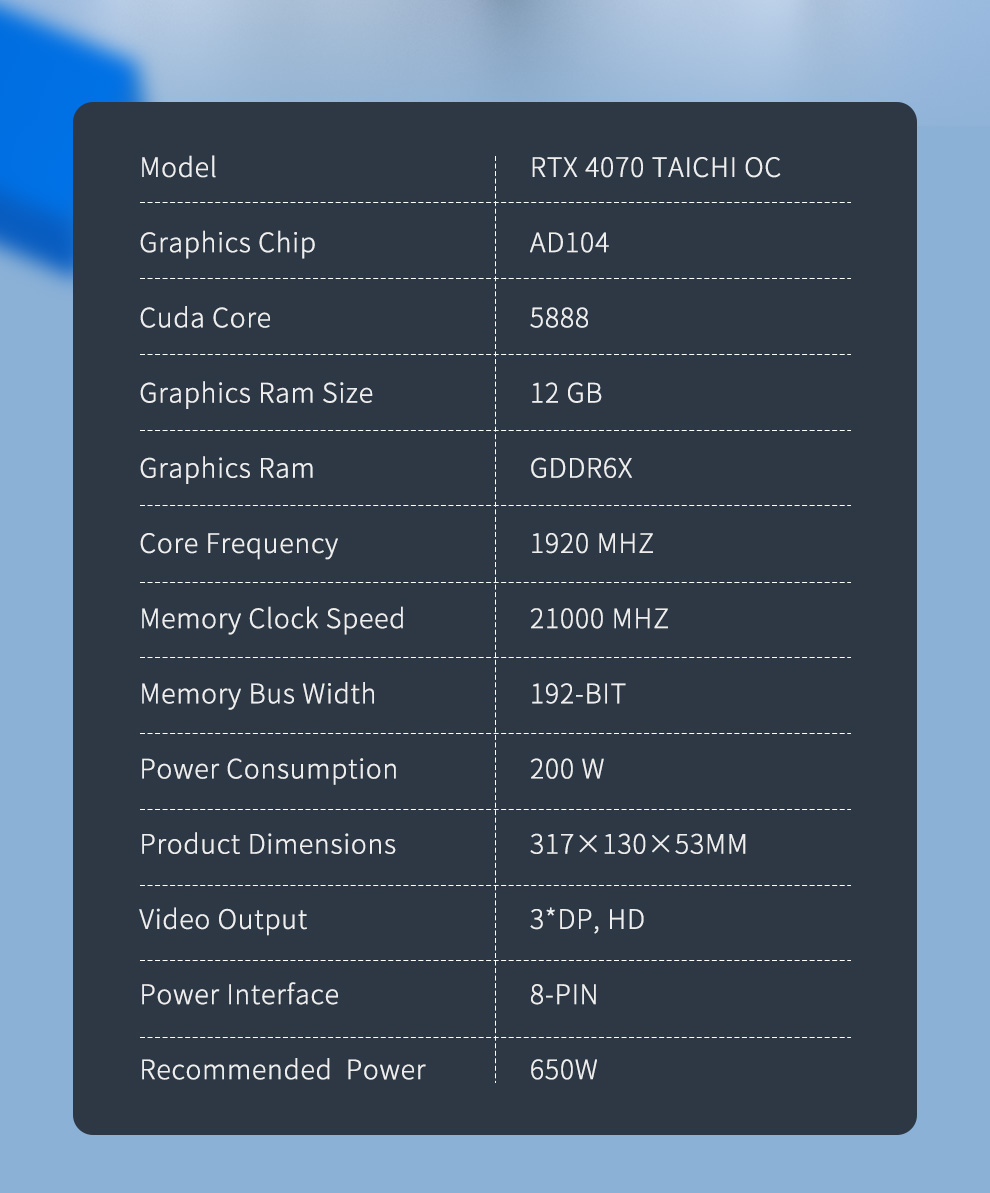The width and height of the screenshot is (990, 1193).
Task: Click the Core Frequency label
Action: [x=239, y=545]
